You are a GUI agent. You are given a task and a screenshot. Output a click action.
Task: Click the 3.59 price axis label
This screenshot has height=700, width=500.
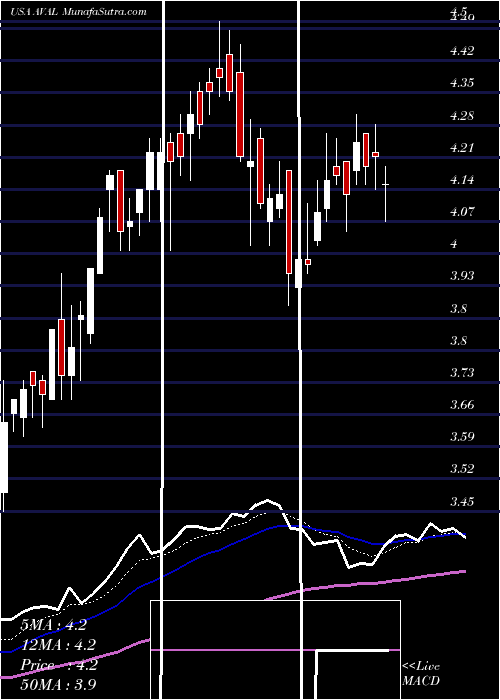(x=462, y=437)
